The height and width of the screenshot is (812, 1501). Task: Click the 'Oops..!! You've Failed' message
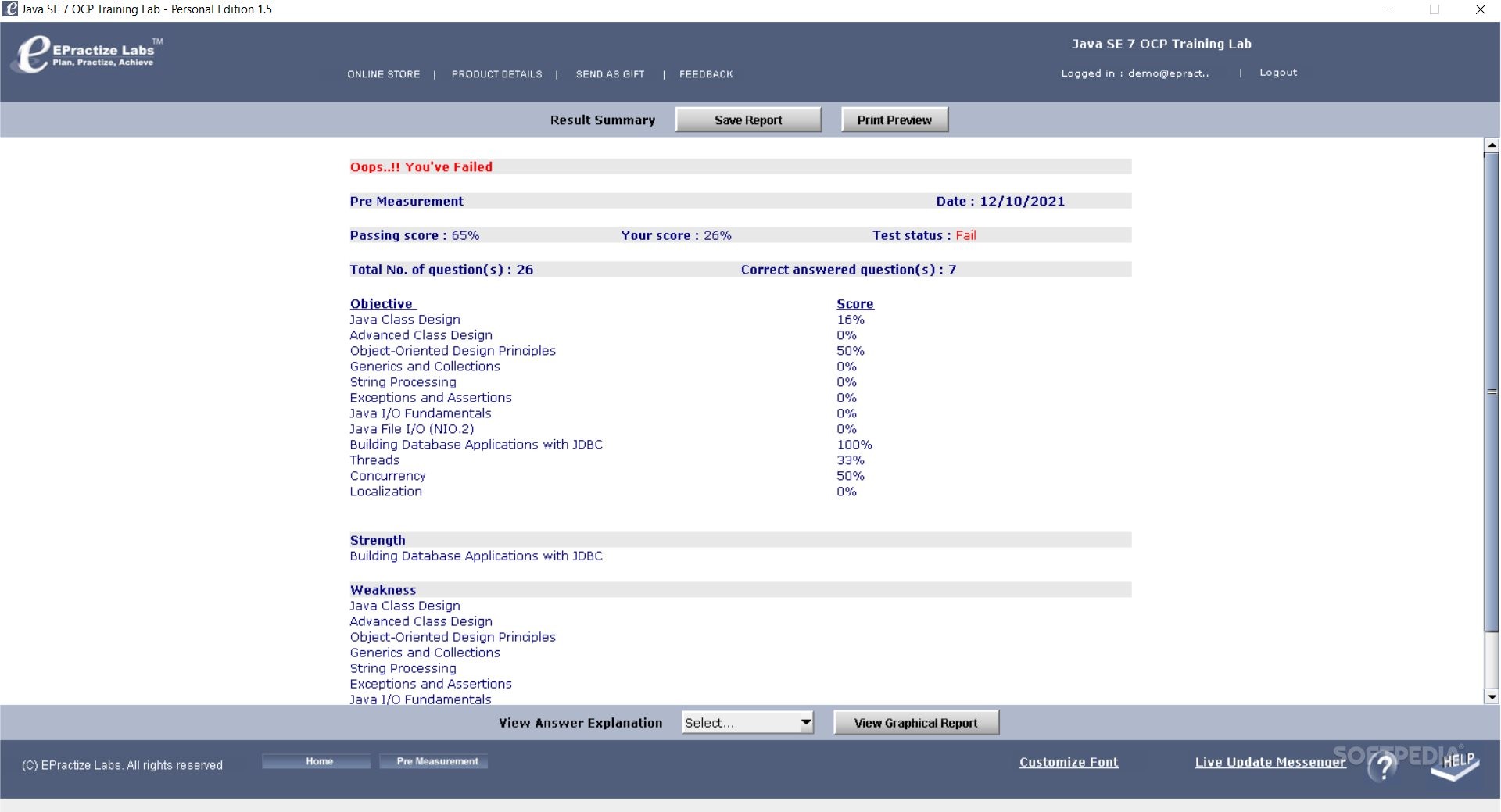pyautogui.click(x=421, y=166)
